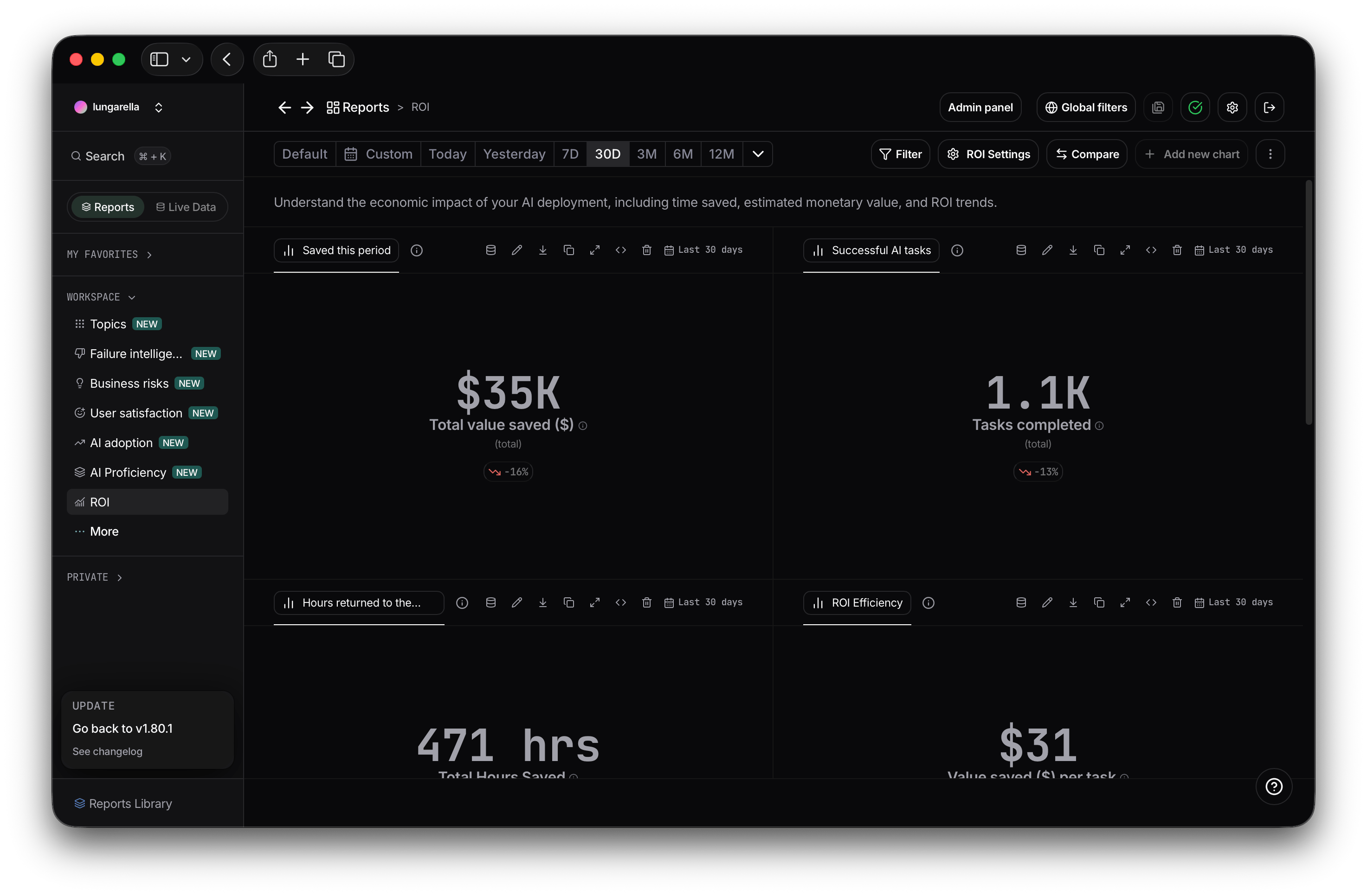The height and width of the screenshot is (896, 1367).
Task: Click the logout icon in top bar
Action: pyautogui.click(x=1270, y=107)
